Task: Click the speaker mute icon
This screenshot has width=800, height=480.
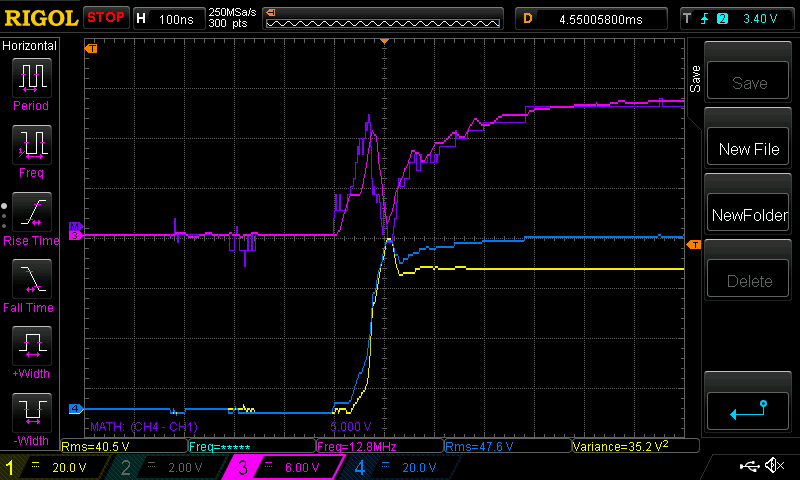Action: pos(773,466)
